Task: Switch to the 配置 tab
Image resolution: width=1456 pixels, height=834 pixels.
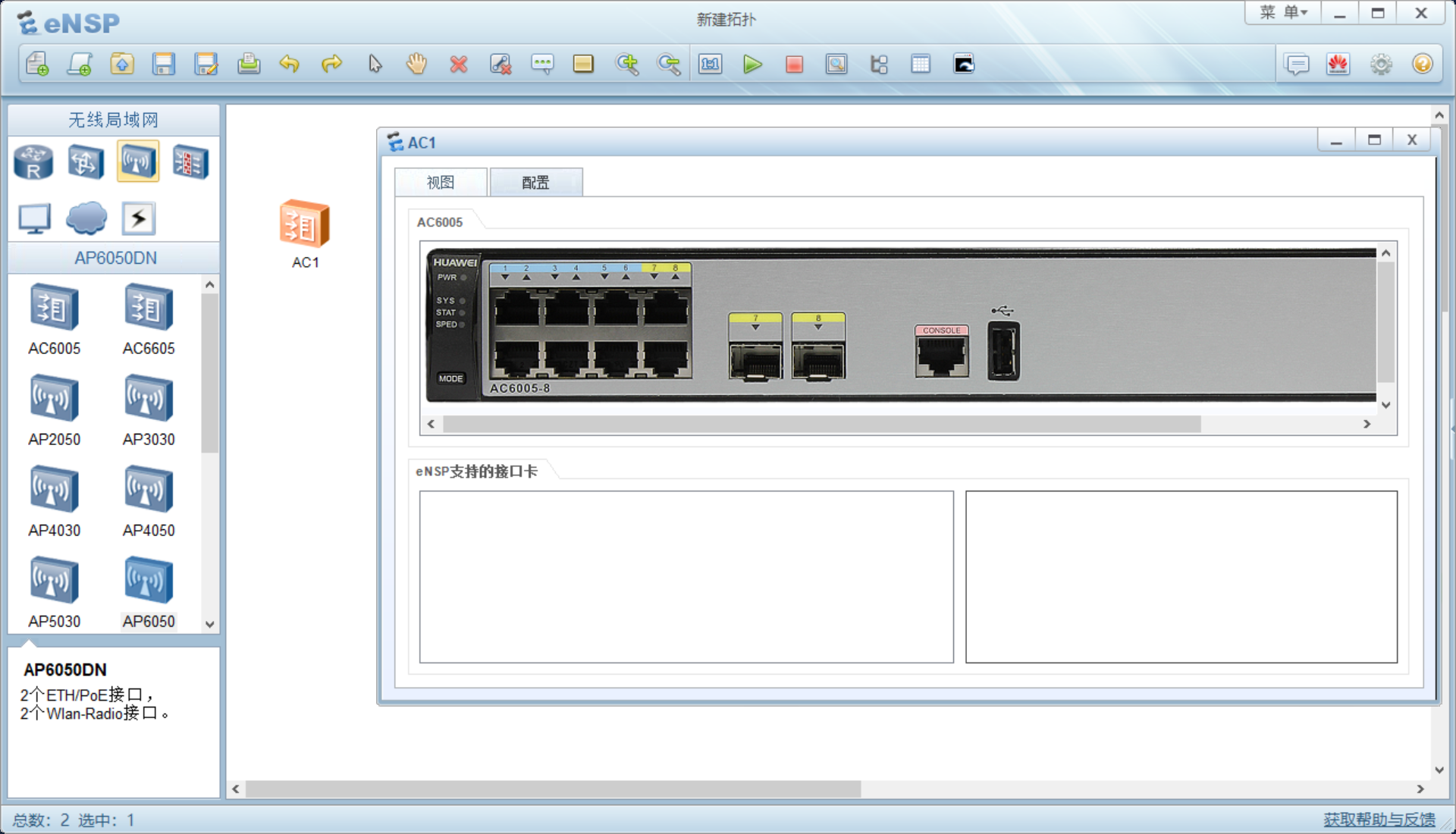Action: coord(535,182)
